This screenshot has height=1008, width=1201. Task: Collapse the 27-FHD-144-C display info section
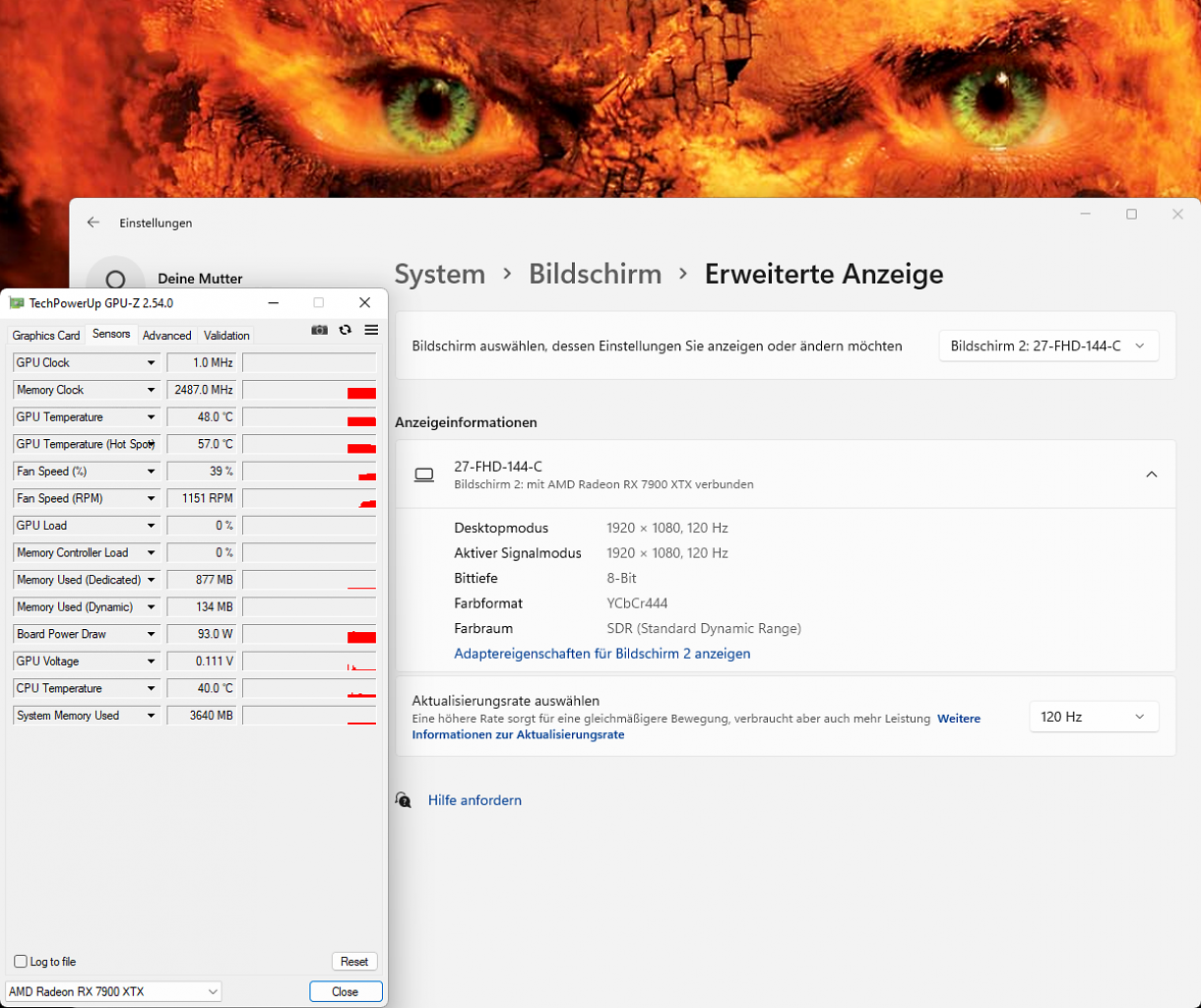(x=1151, y=474)
